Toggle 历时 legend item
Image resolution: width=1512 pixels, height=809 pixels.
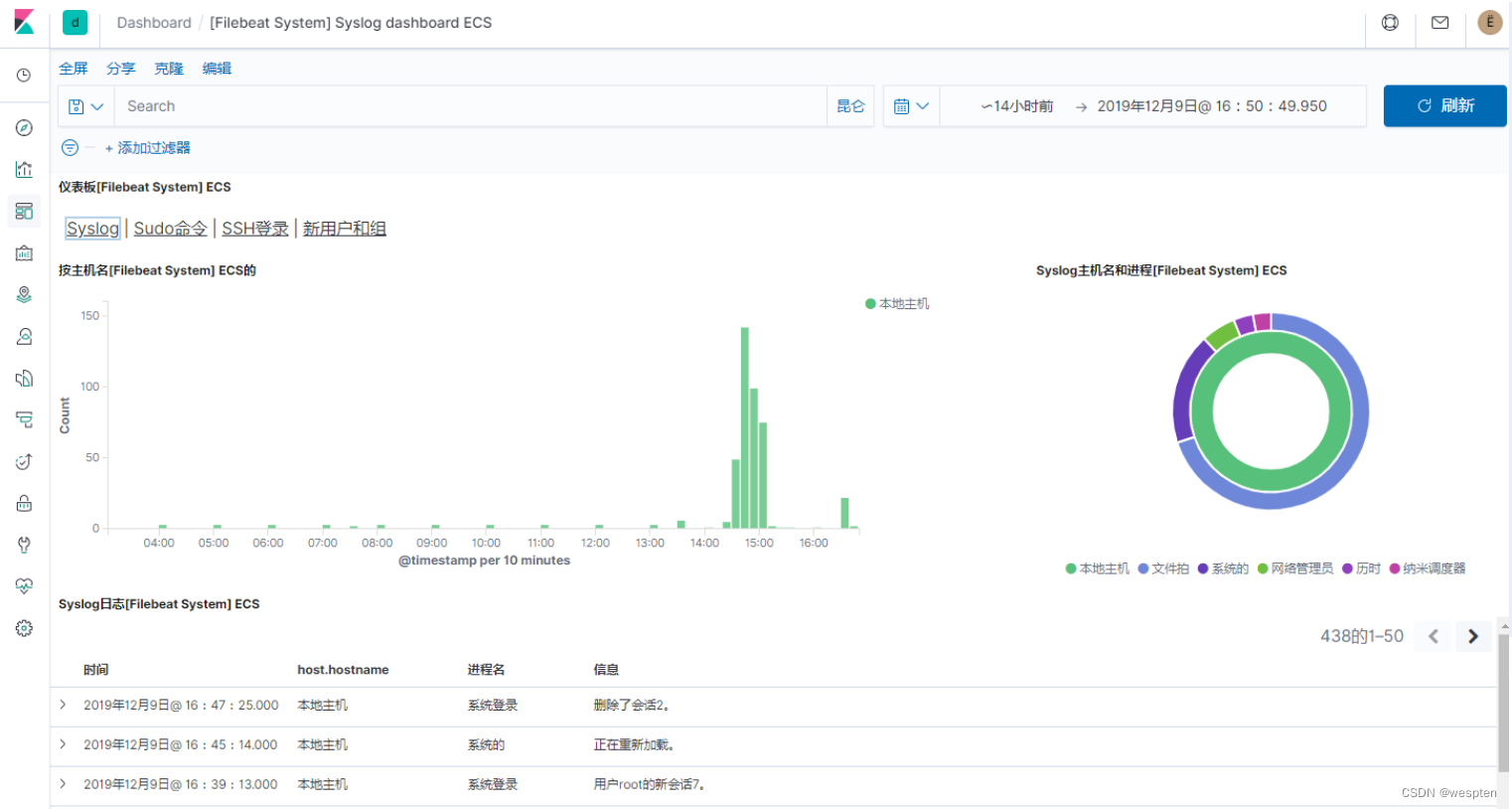(1362, 568)
